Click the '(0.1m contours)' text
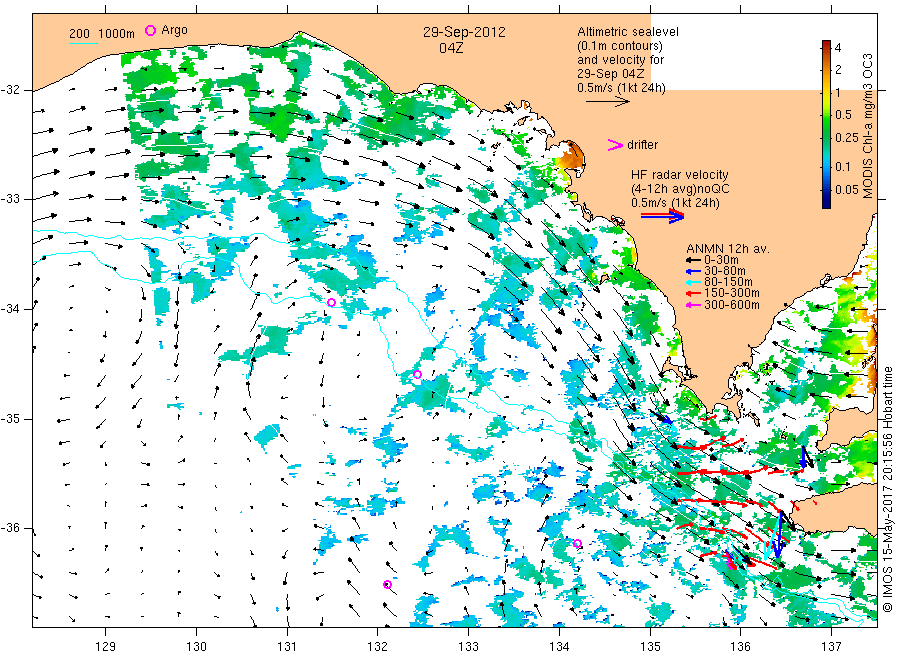The width and height of the screenshot is (900, 660). pos(620,46)
